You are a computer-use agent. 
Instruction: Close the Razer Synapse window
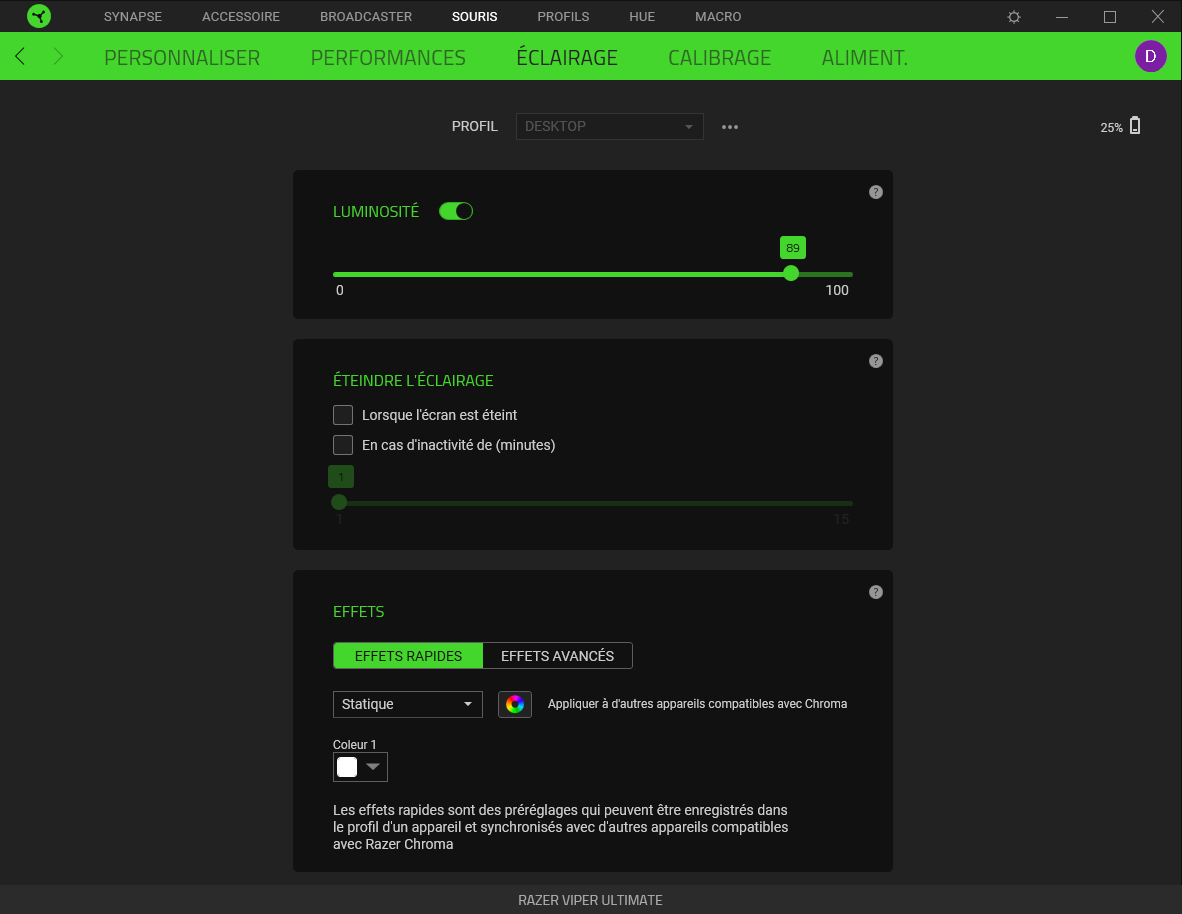(1157, 17)
